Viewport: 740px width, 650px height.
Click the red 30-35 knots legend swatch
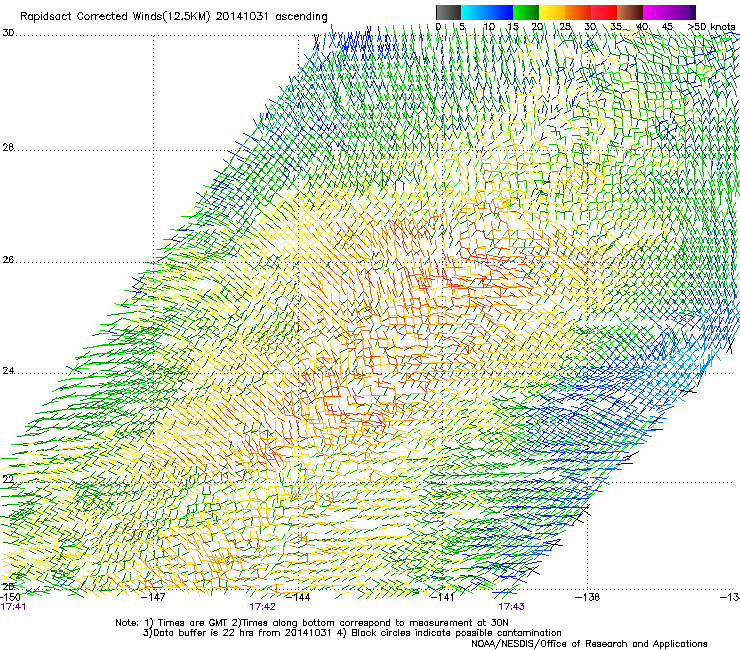click(x=604, y=12)
